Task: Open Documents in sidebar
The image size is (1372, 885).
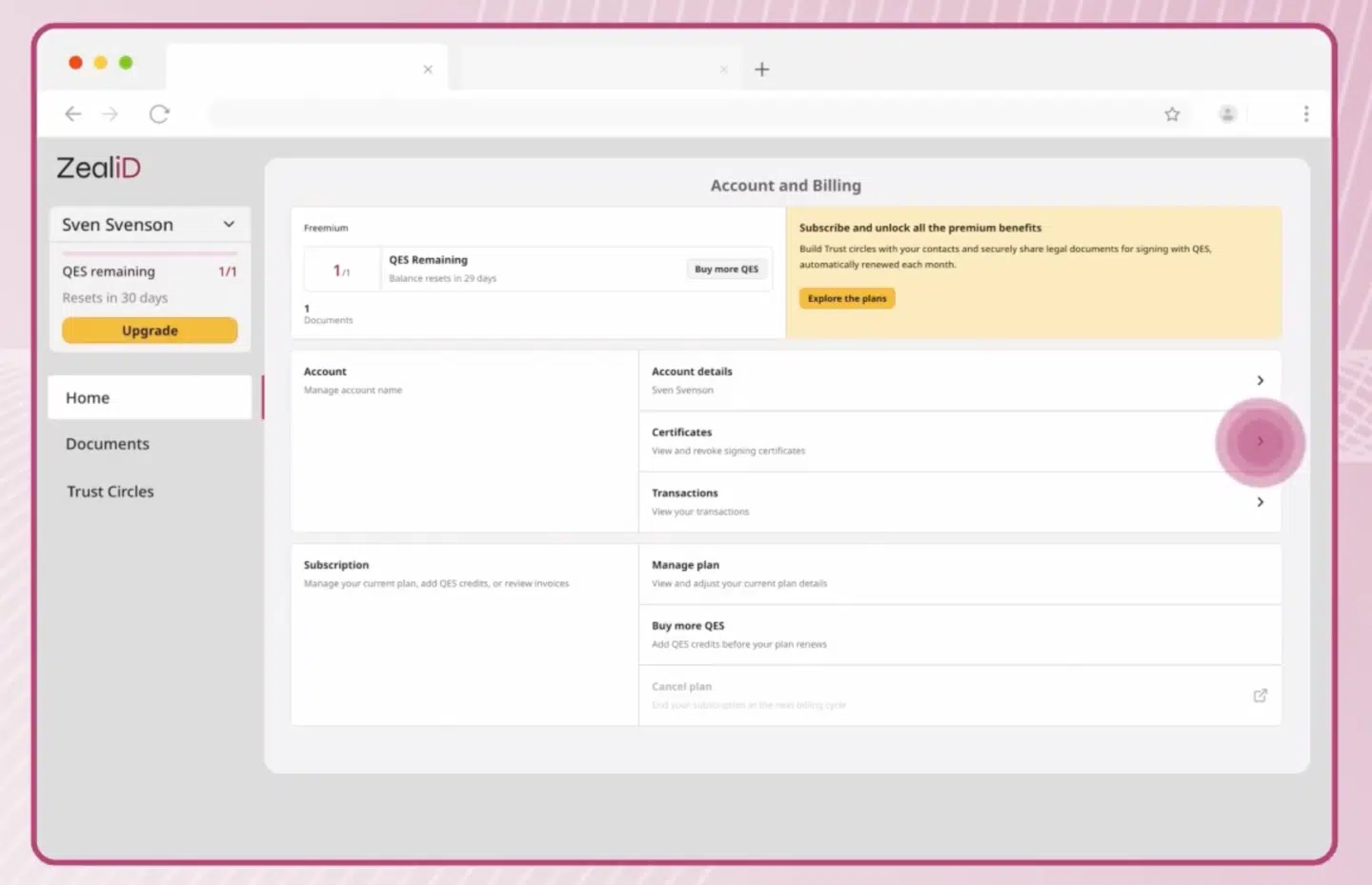Action: point(108,444)
